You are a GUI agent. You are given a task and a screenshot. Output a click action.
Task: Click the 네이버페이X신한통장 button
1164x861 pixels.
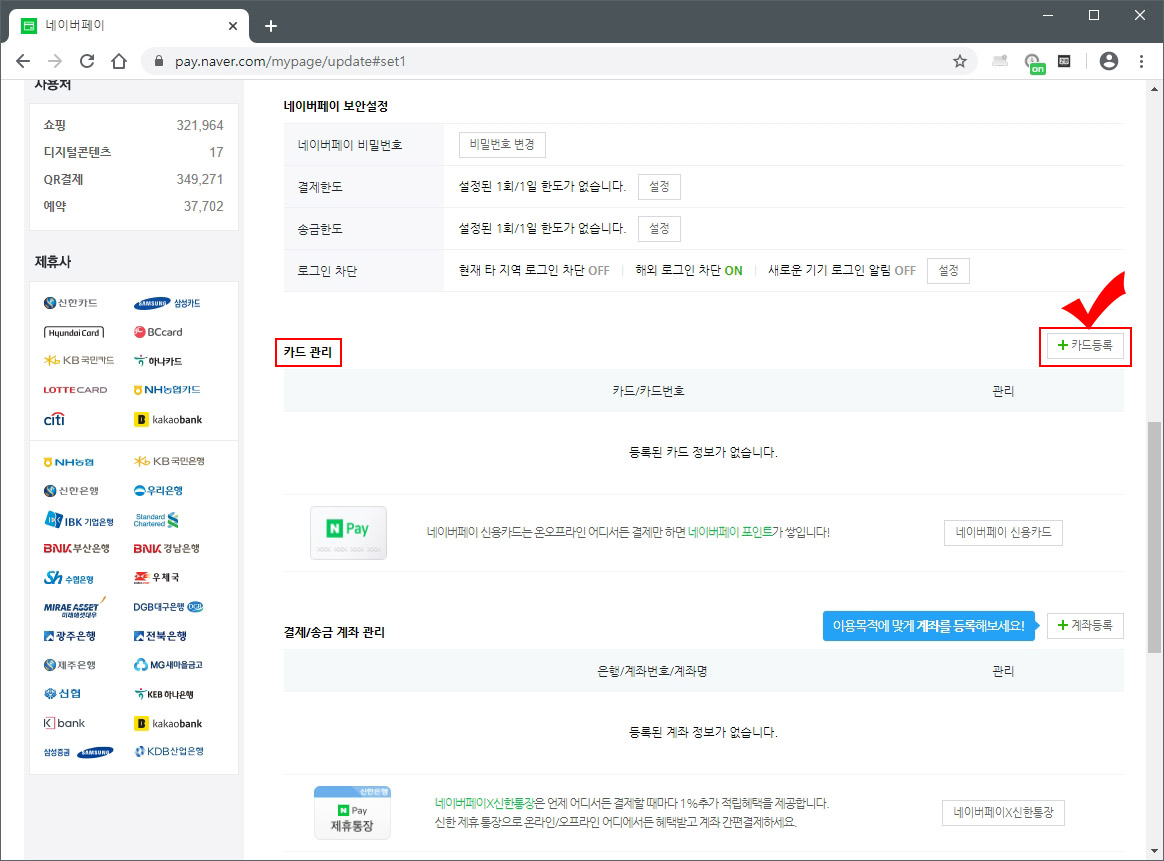1002,813
